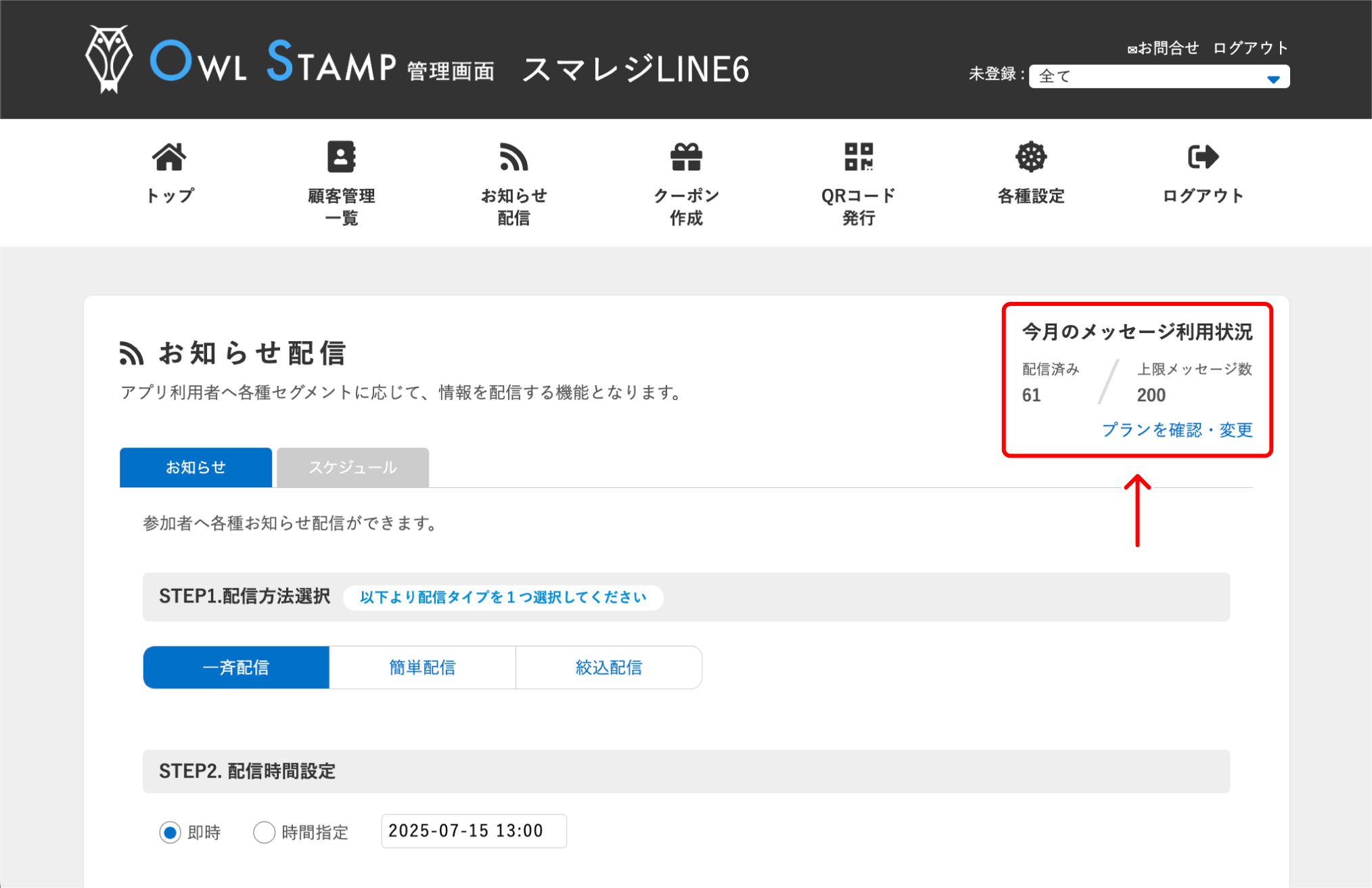Click the お問合せ link in header
This screenshot has width=1372, height=888.
click(x=1163, y=48)
